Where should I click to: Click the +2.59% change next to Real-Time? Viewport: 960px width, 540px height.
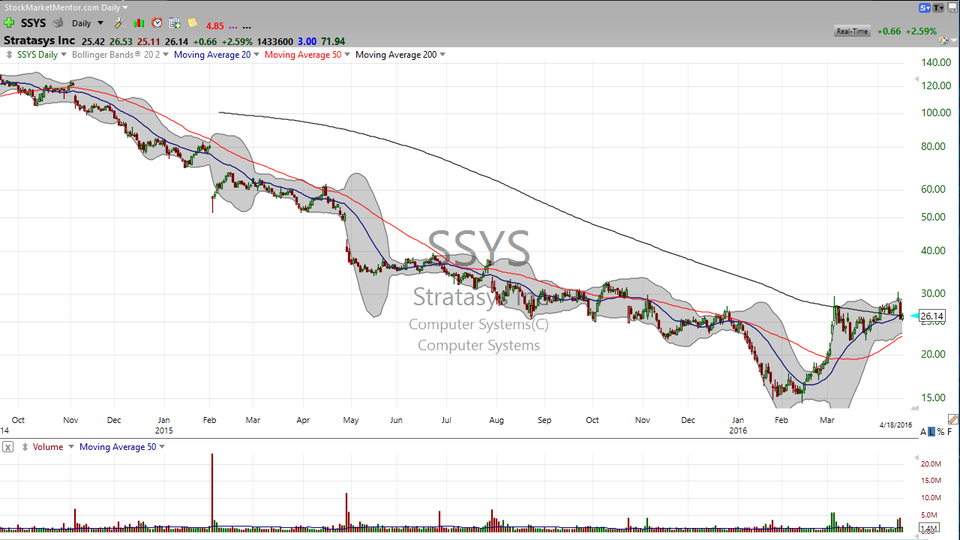click(x=921, y=31)
